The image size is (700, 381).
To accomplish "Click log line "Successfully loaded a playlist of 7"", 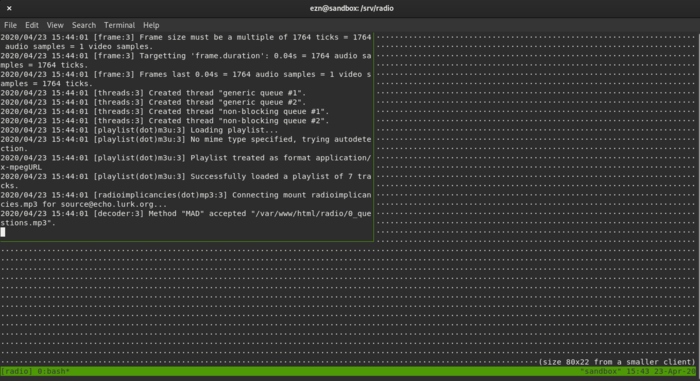I will tap(186, 176).
